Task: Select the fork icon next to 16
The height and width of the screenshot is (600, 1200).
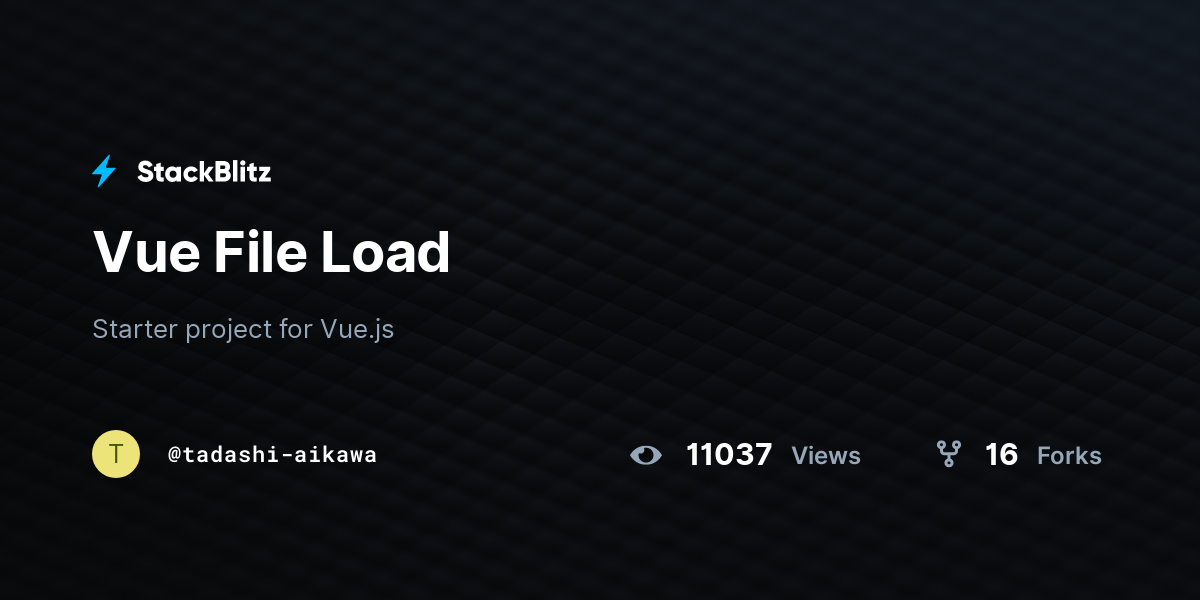Action: click(x=948, y=455)
